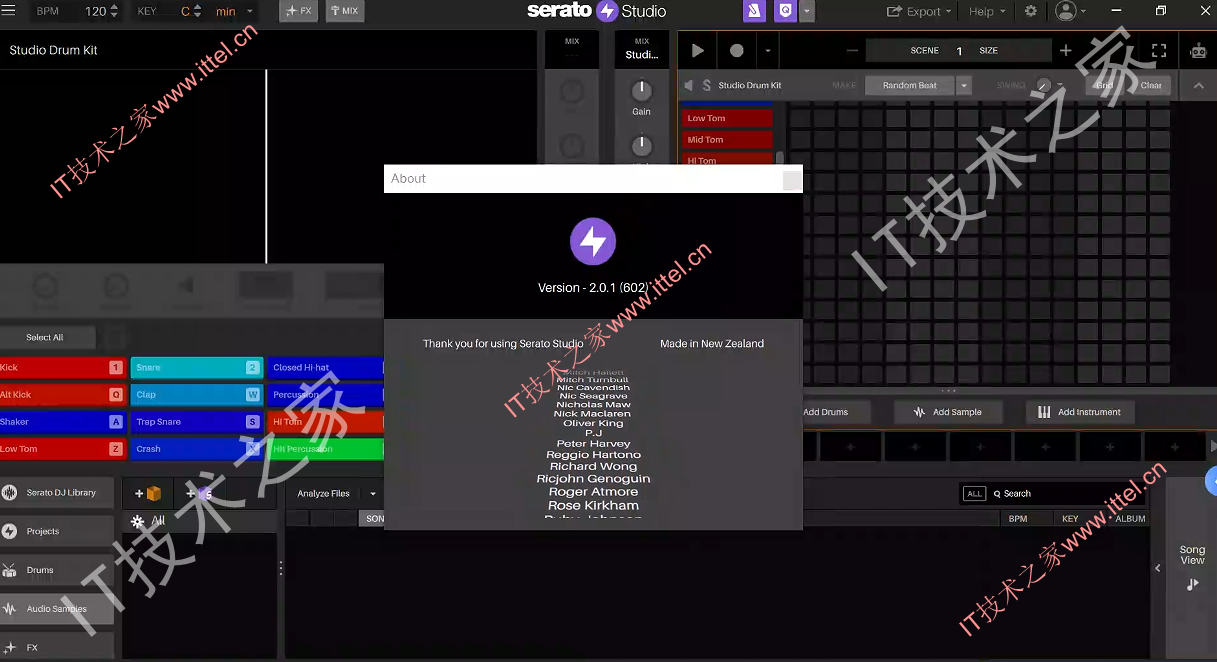
Task: Toggle the MIX panel button
Action: tap(344, 11)
